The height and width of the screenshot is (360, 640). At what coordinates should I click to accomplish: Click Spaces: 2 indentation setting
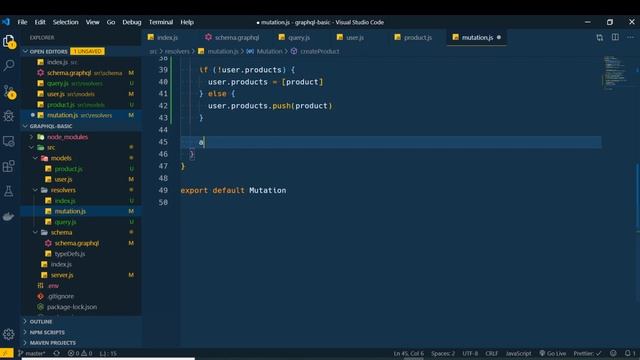coord(443,353)
